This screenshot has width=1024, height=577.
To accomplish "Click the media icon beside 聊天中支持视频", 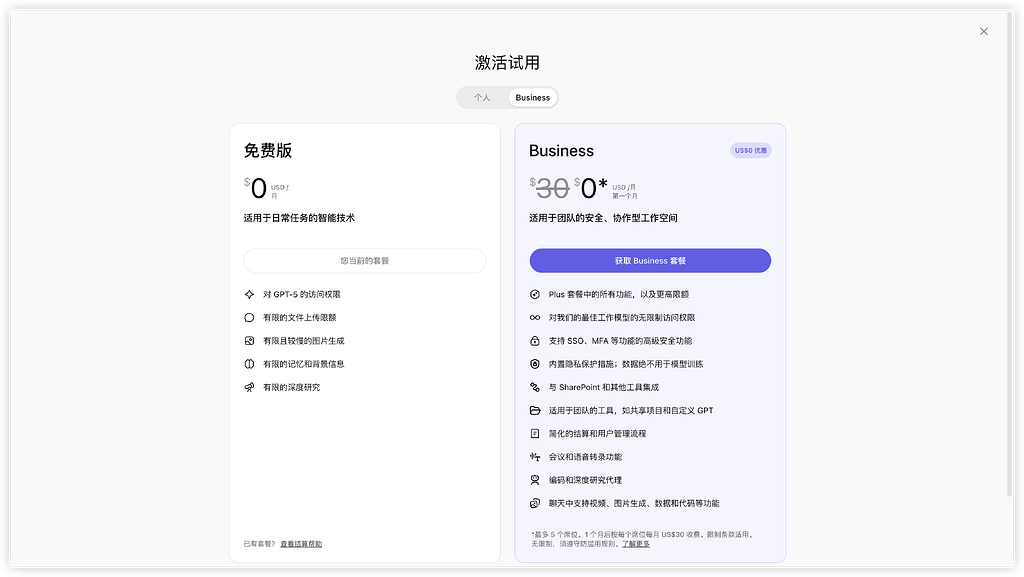I will click(x=535, y=503).
